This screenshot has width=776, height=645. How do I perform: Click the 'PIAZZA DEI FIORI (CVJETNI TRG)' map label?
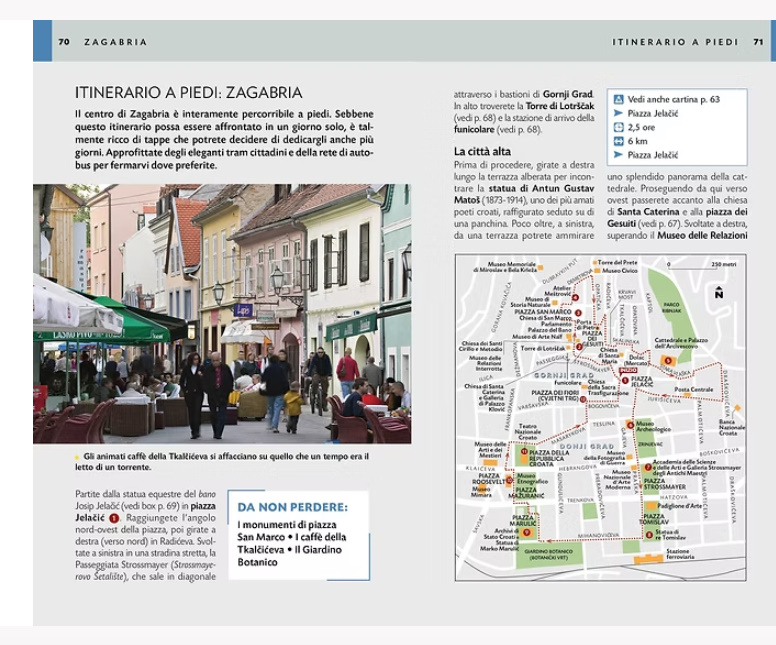(x=555, y=396)
